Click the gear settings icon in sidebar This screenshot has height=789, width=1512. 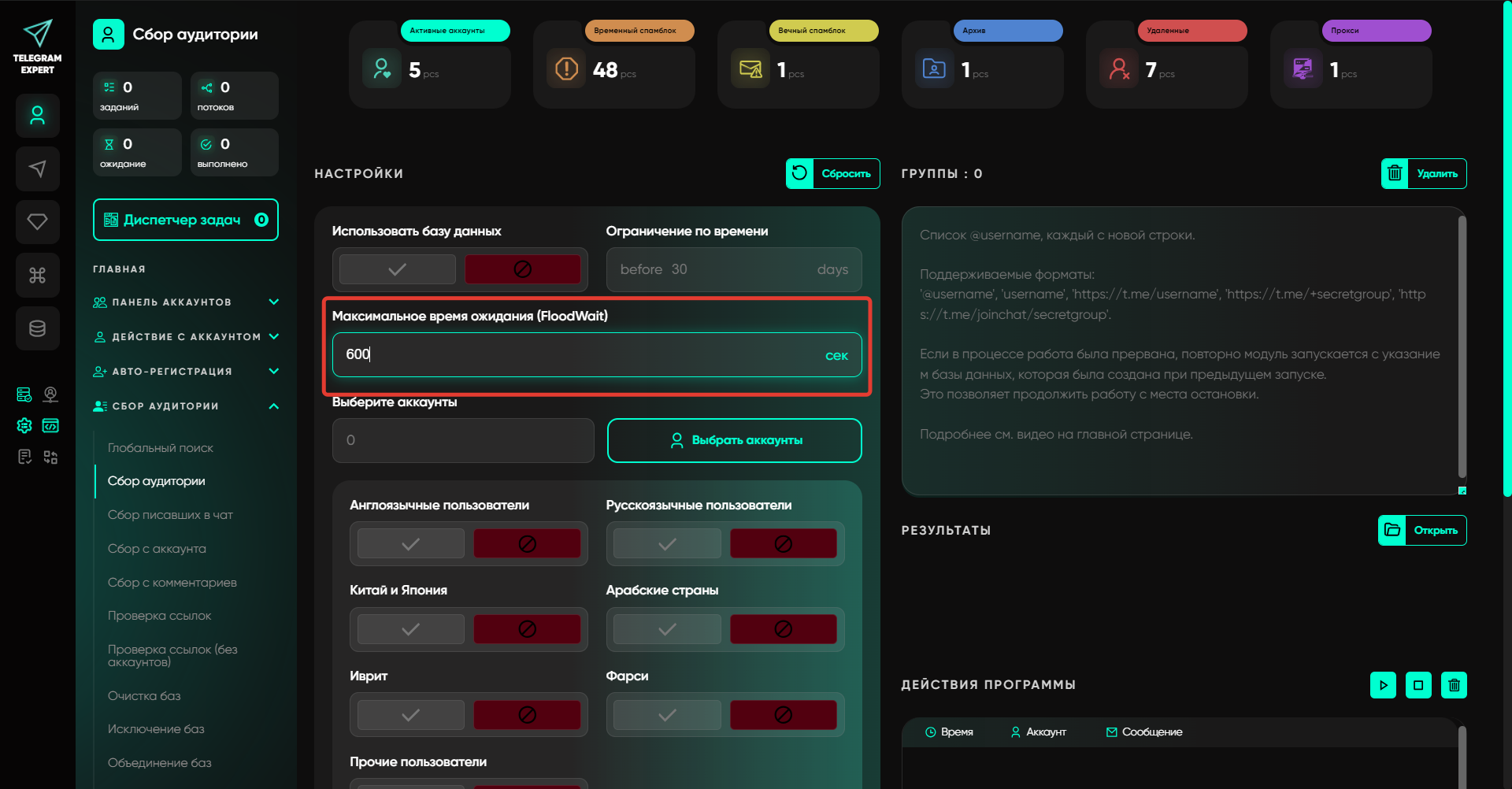[24, 426]
